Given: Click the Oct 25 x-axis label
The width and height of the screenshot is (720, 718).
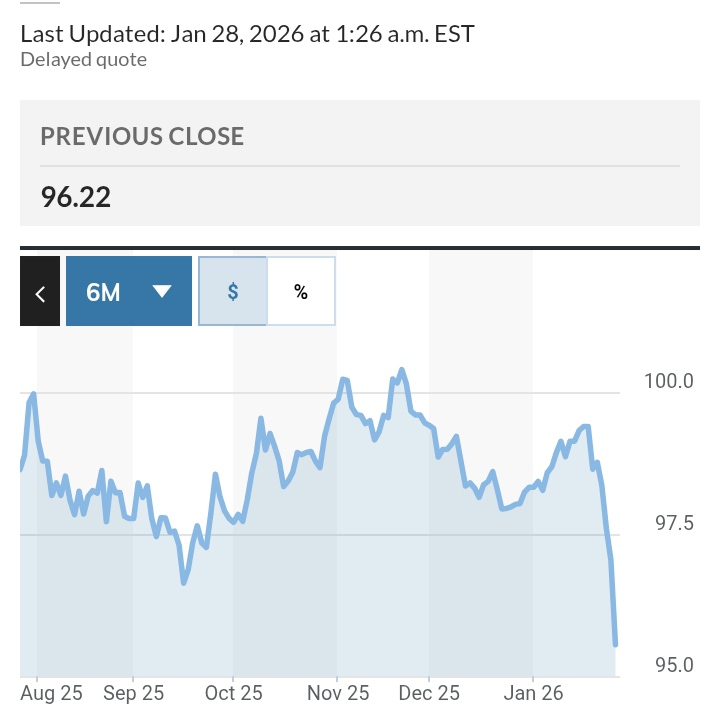Looking at the screenshot, I should [233, 693].
